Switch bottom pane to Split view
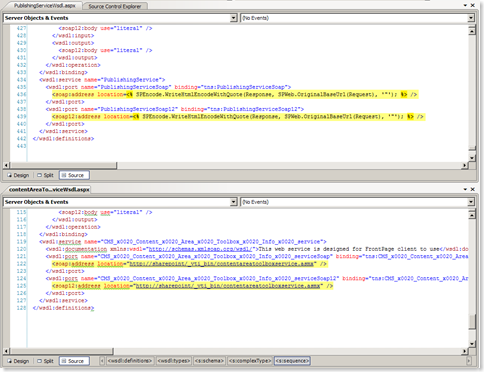Viewport: 484px width, 372px height. click(45, 361)
